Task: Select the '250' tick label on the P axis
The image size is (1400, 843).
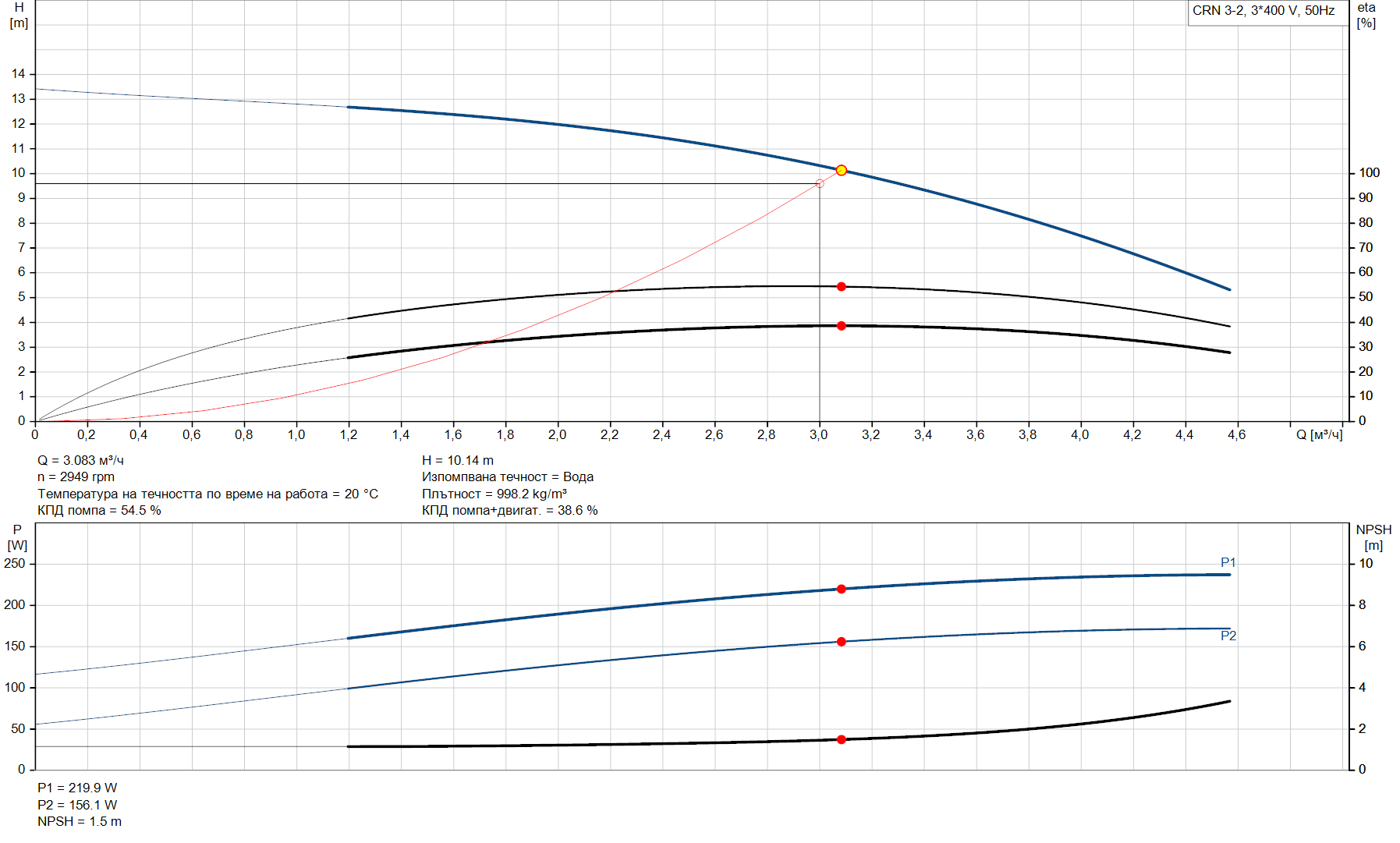Action: click(14, 563)
